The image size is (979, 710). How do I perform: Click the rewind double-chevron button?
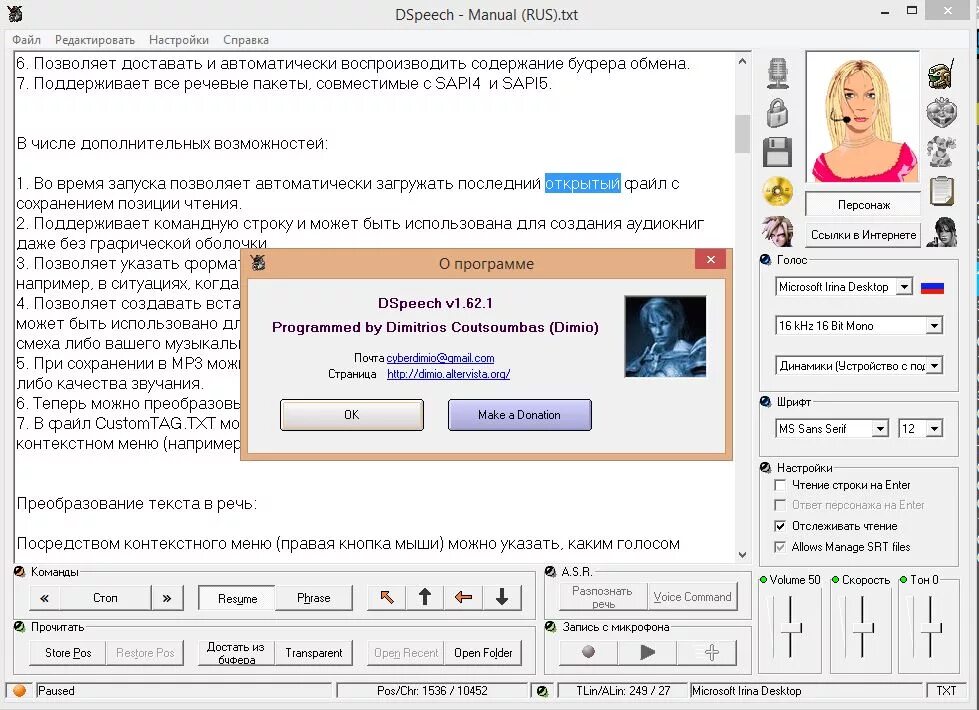pyautogui.click(x=44, y=598)
